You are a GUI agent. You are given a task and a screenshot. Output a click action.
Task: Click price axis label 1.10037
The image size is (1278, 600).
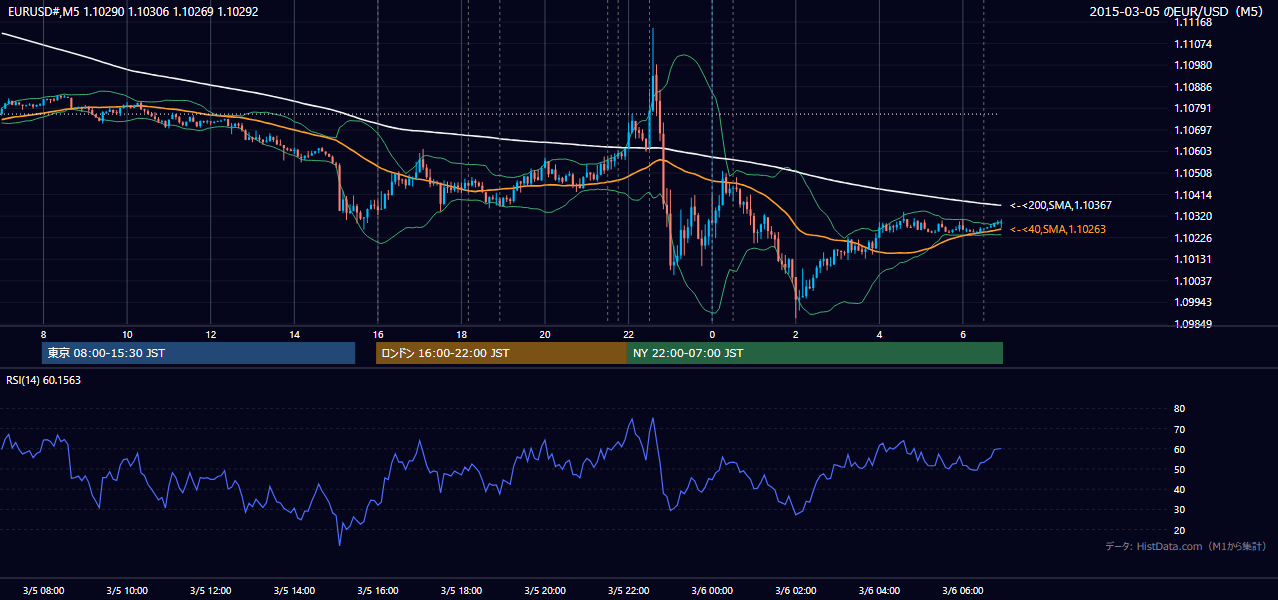coord(1194,281)
